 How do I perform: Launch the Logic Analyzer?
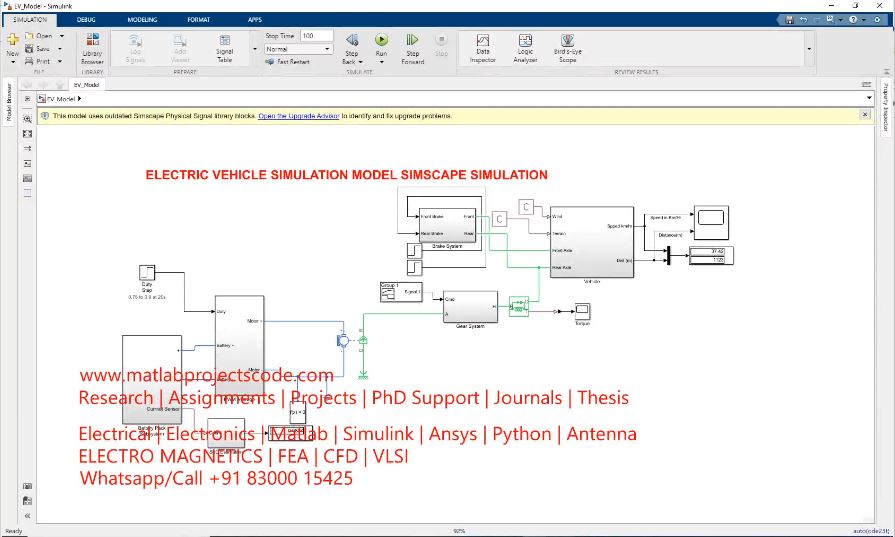click(x=525, y=46)
